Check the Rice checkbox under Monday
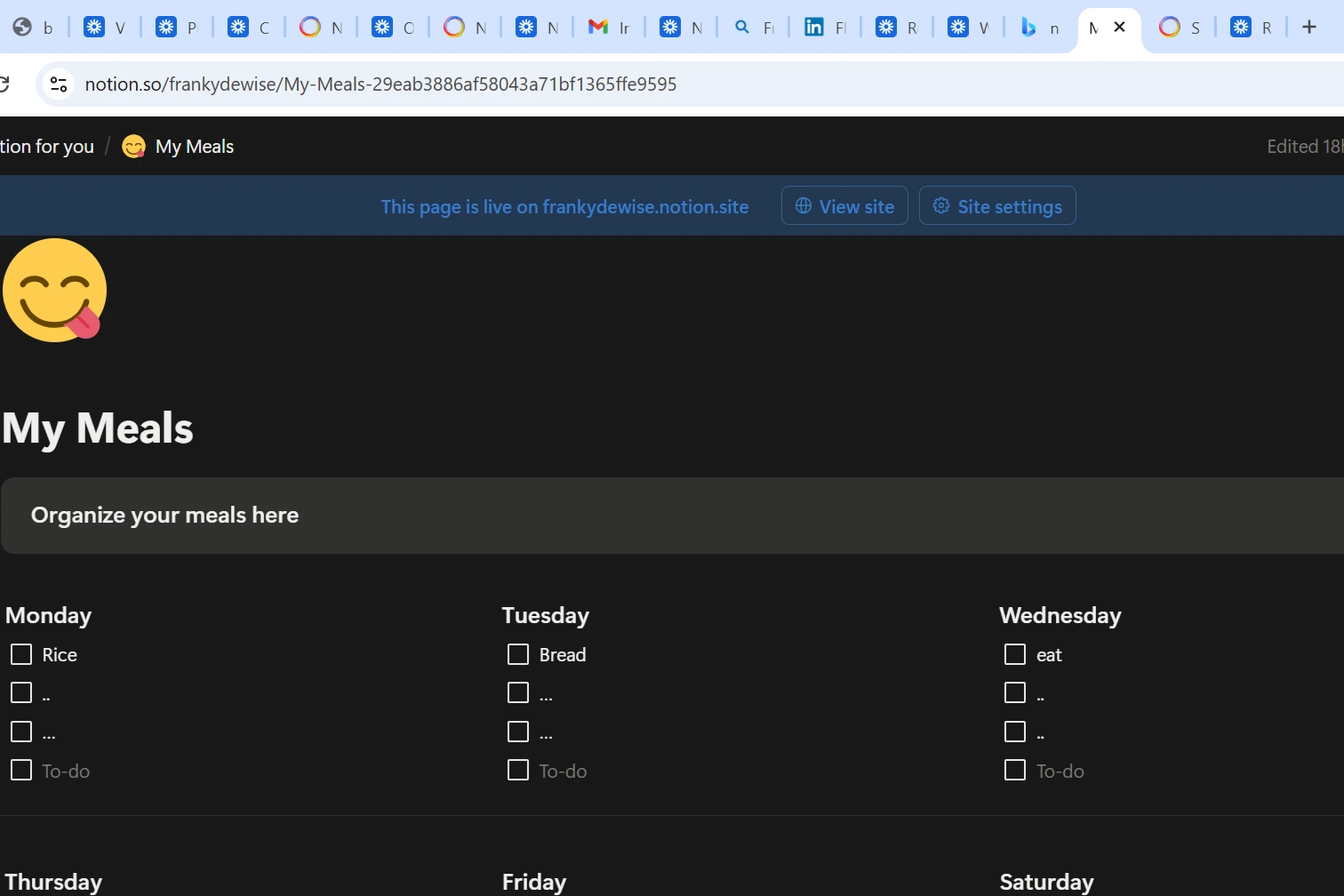This screenshot has width=1344, height=896. tap(20, 653)
